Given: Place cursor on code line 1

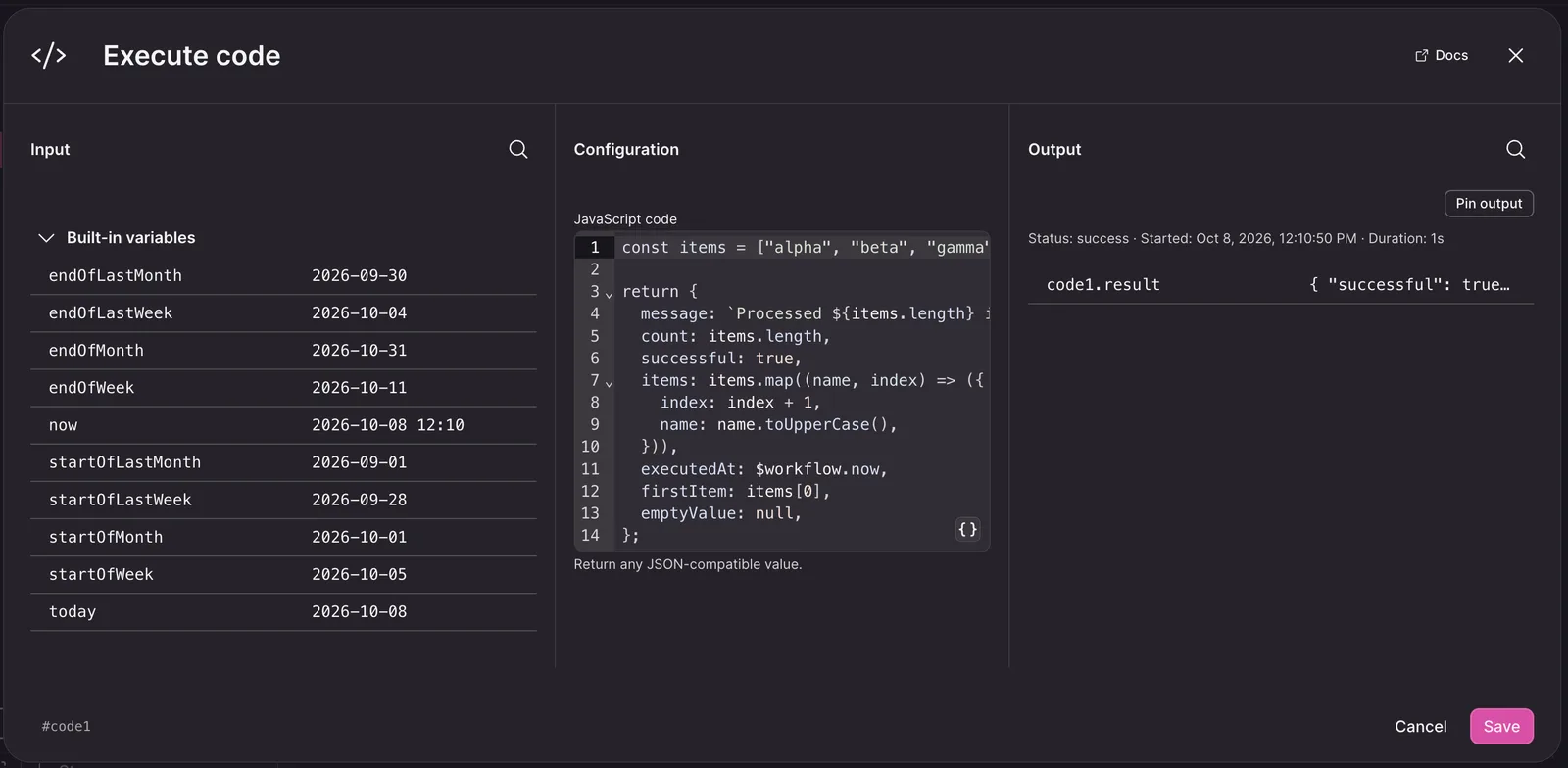Looking at the screenshot, I should [x=804, y=248].
